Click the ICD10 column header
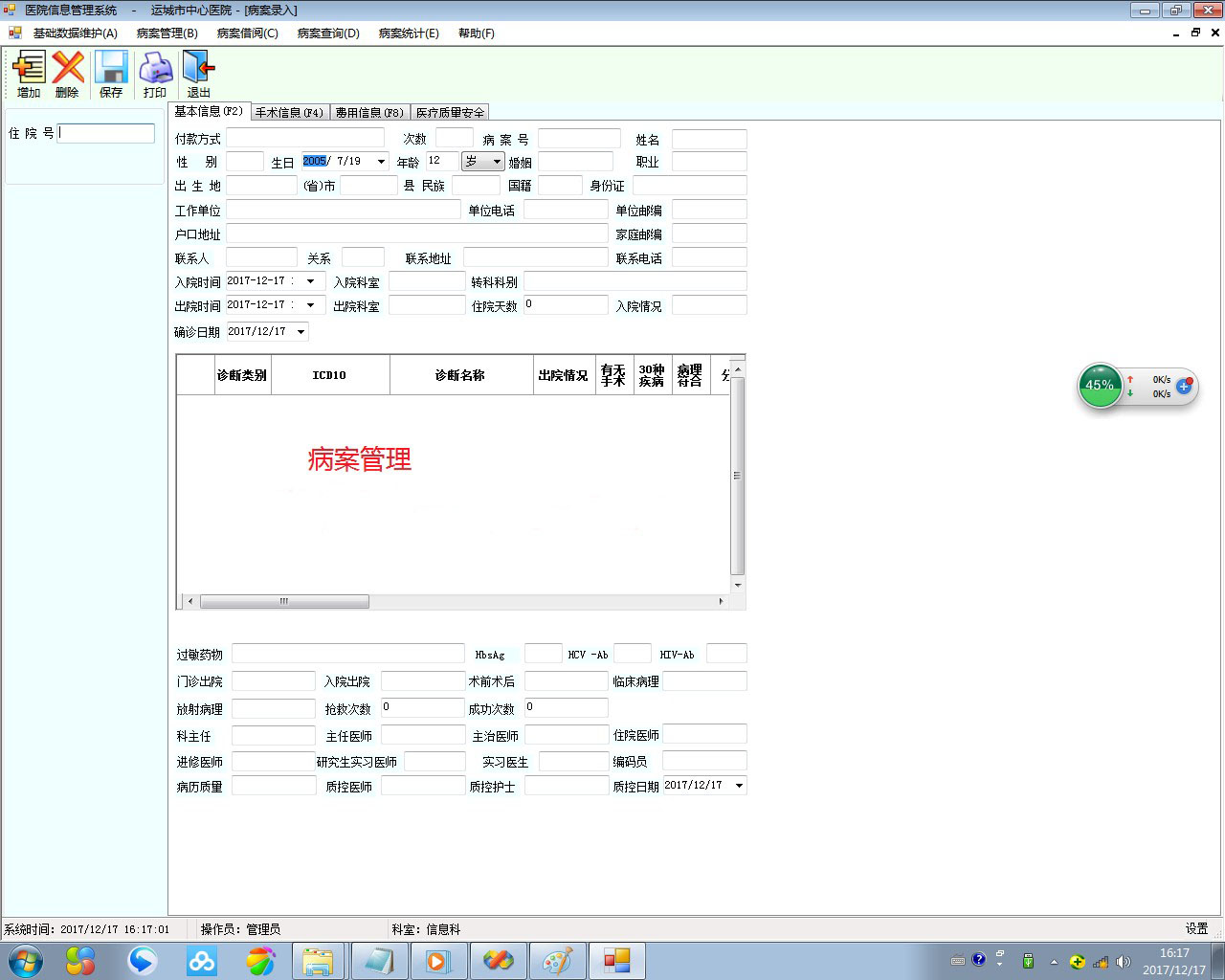The height and width of the screenshot is (980, 1225). pyautogui.click(x=330, y=375)
